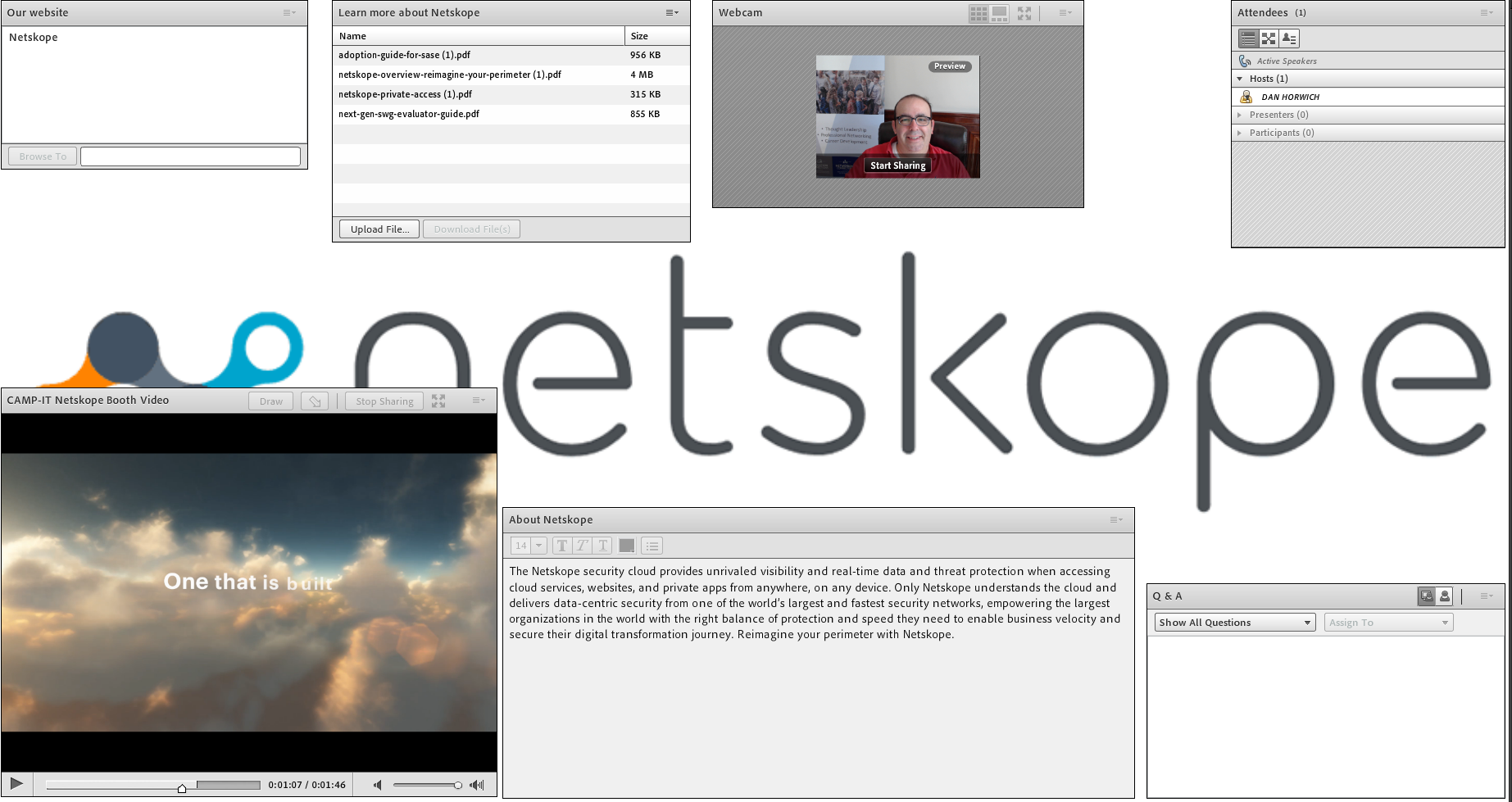Screen dimensions: 1512x802
Task: Switch Q & A to the presenter view
Action: point(1427,596)
